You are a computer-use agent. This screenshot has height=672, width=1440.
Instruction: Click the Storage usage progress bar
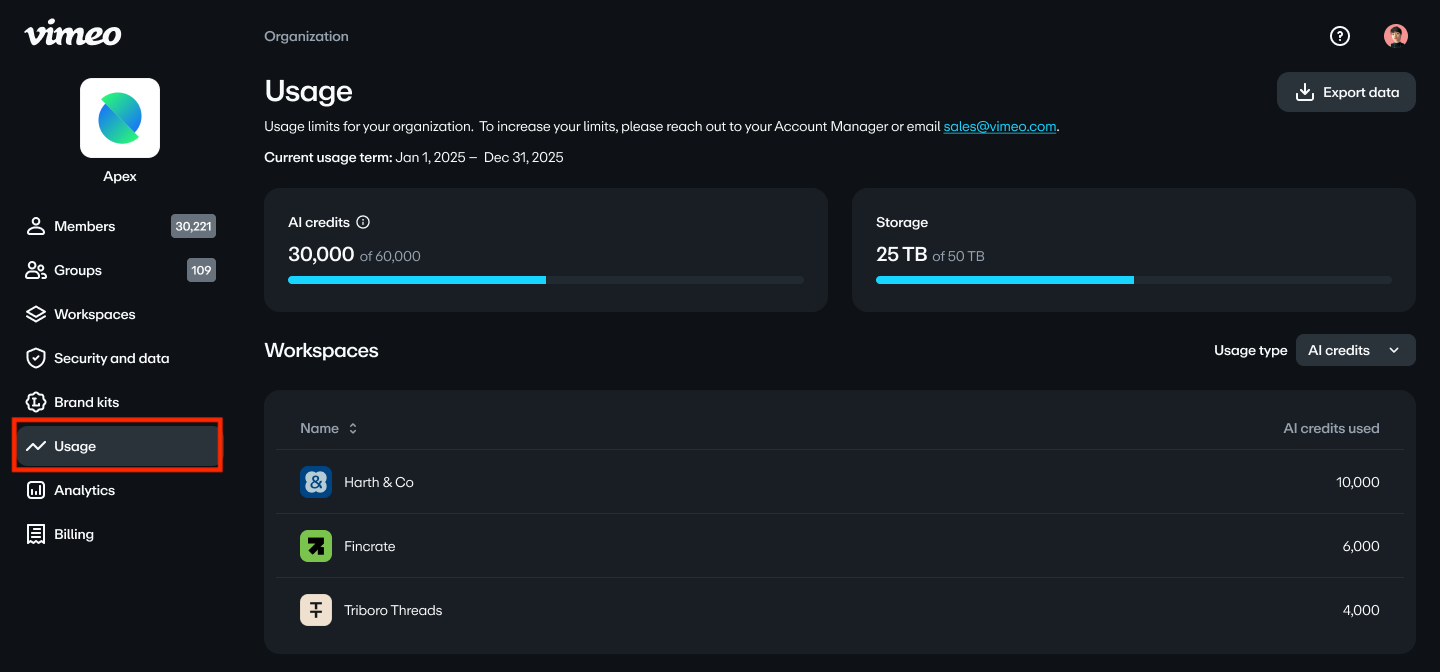(x=1133, y=280)
